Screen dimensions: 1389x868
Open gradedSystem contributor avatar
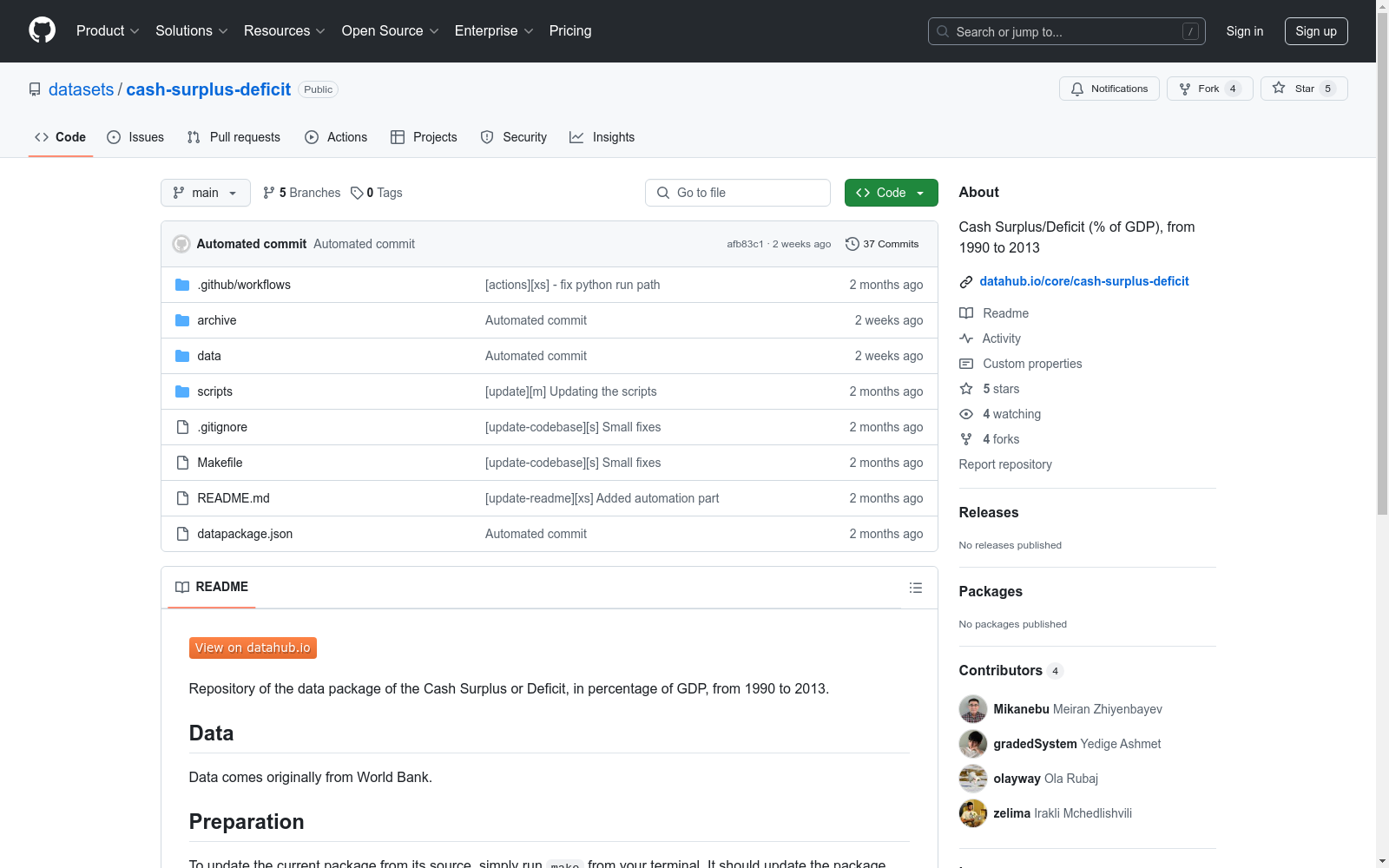[x=973, y=744]
